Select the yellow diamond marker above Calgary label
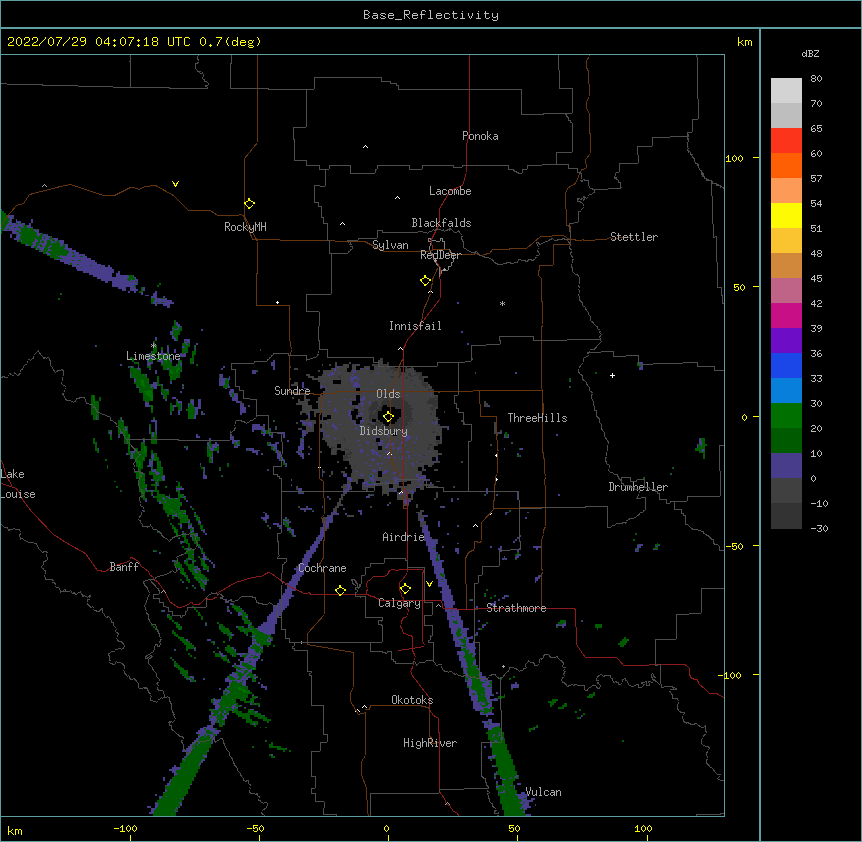This screenshot has width=862, height=842. click(405, 589)
